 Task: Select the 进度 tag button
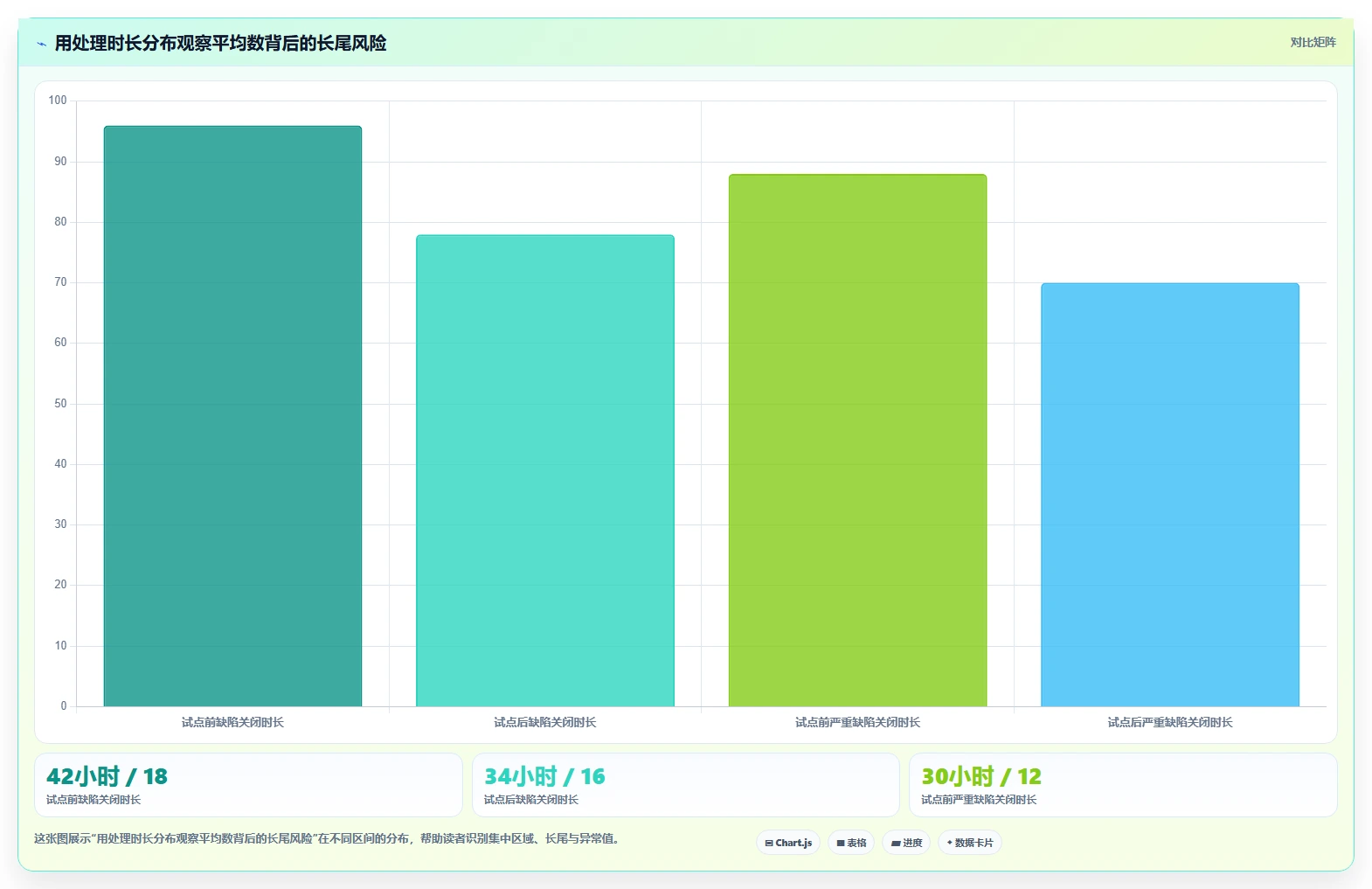tap(906, 843)
